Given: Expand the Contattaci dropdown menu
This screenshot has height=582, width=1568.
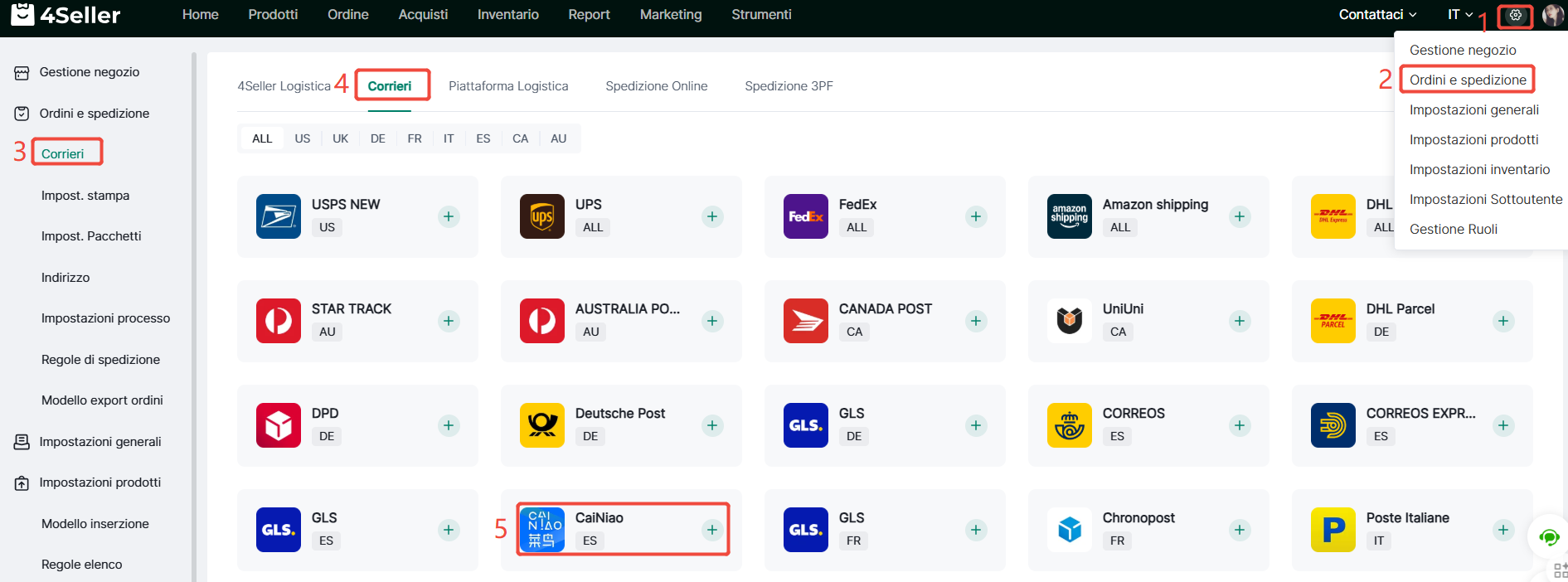Looking at the screenshot, I should [x=1377, y=15].
